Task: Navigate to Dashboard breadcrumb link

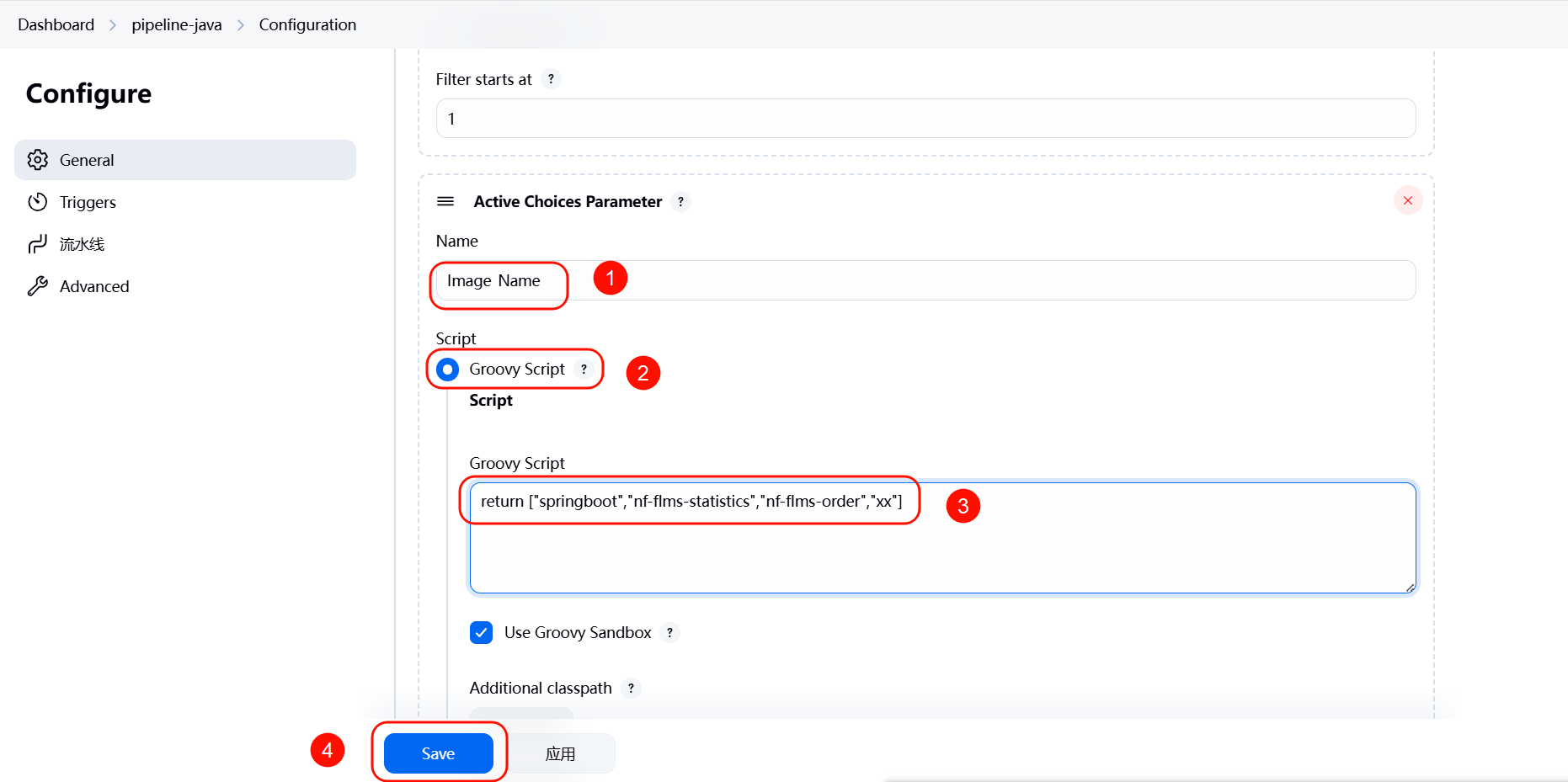Action: [56, 24]
